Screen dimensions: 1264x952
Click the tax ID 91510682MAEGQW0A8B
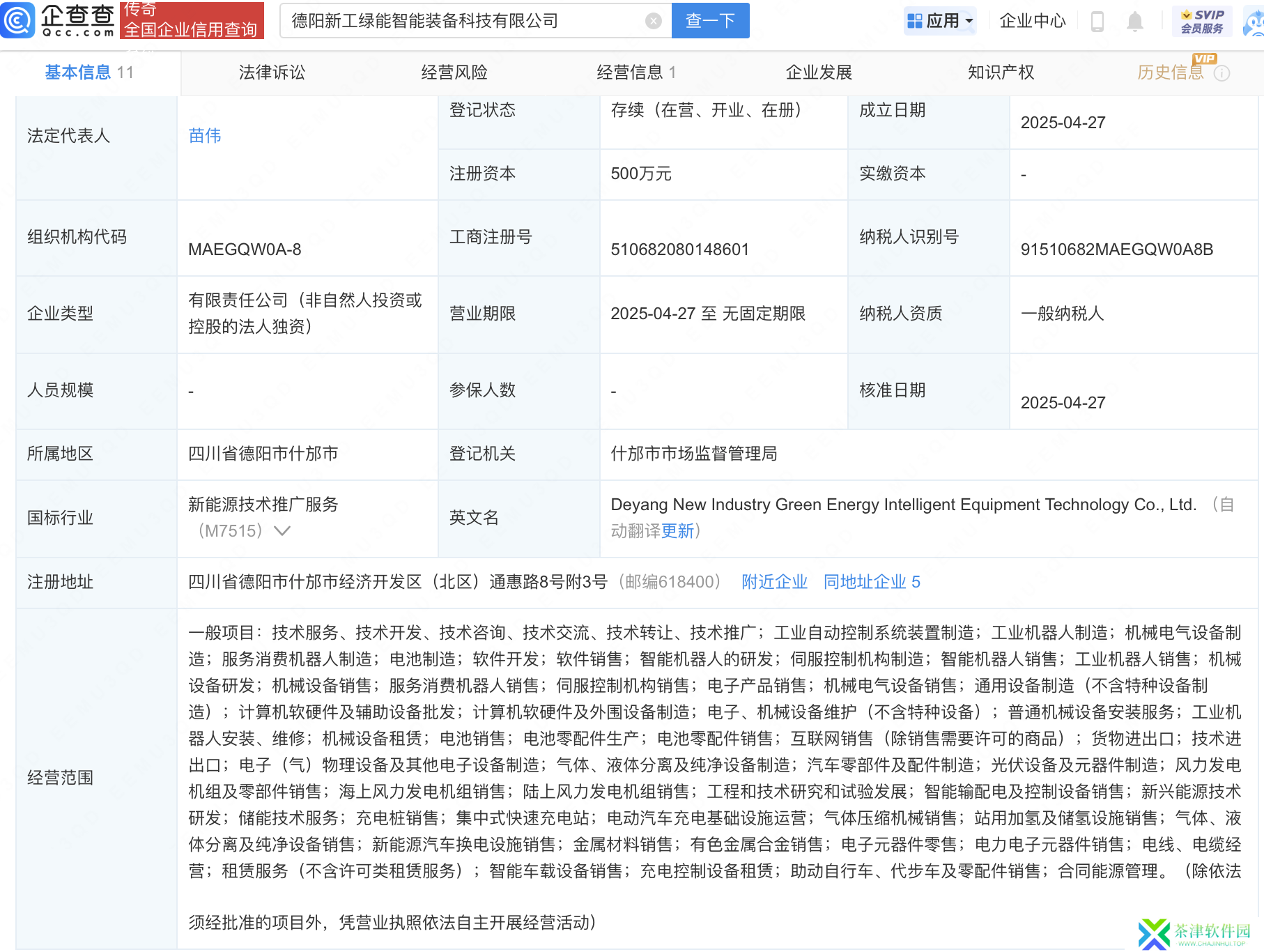1117,249
